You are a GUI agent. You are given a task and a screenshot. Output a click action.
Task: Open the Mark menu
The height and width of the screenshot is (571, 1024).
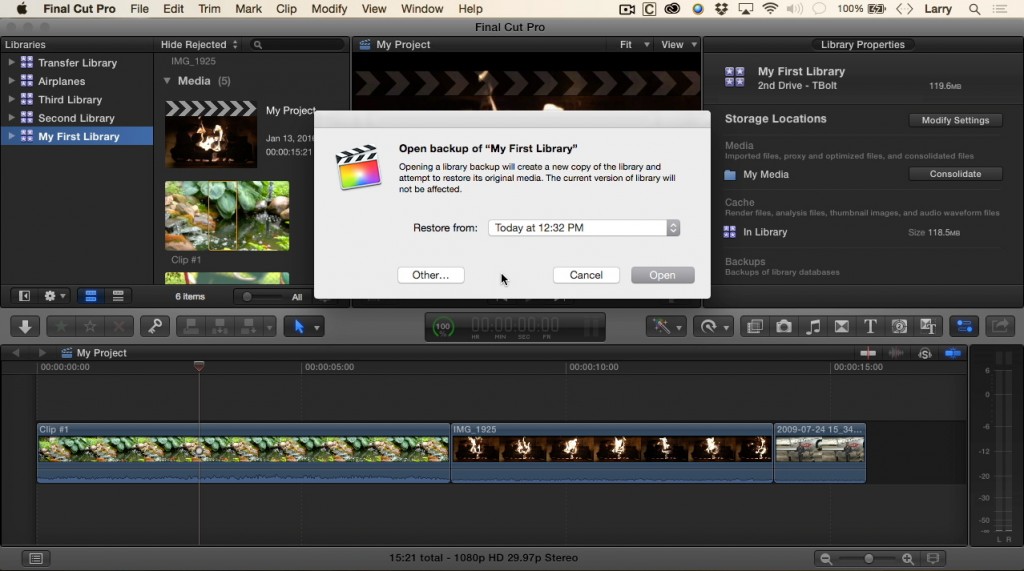point(248,9)
